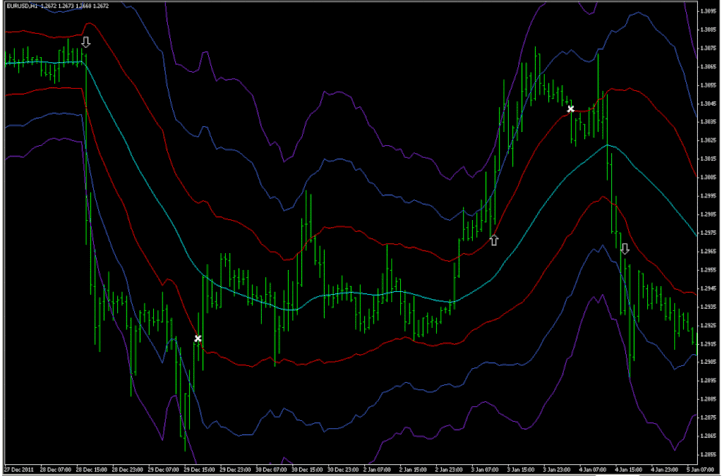722x476 pixels.
Task: Click the 3 Jan 23:00 time label
Action: [x=557, y=470]
